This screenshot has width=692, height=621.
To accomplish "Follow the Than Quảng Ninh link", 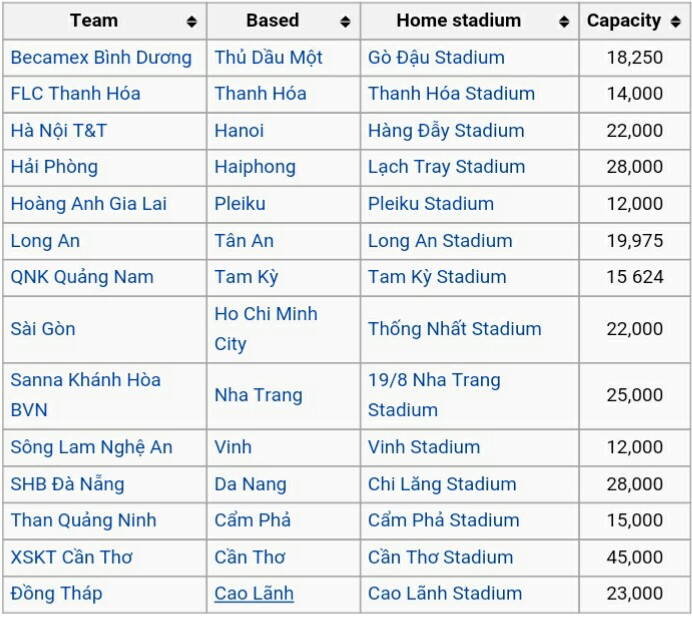I will (x=83, y=520).
